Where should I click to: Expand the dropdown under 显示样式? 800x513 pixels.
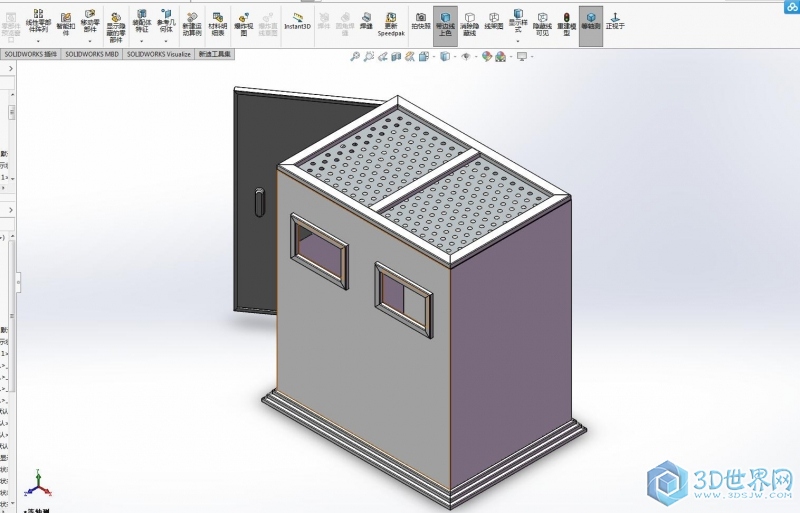pyautogui.click(x=518, y=41)
